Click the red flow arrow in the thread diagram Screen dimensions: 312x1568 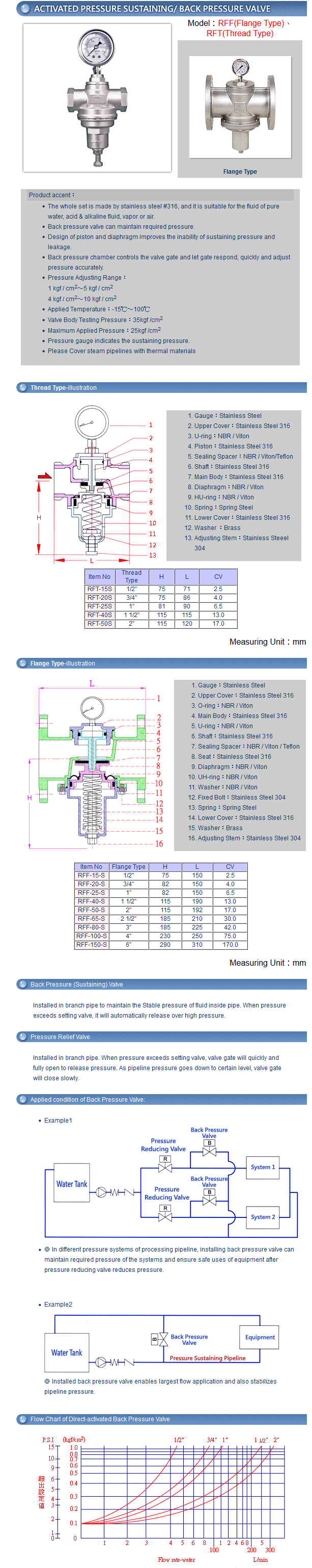coord(44,476)
